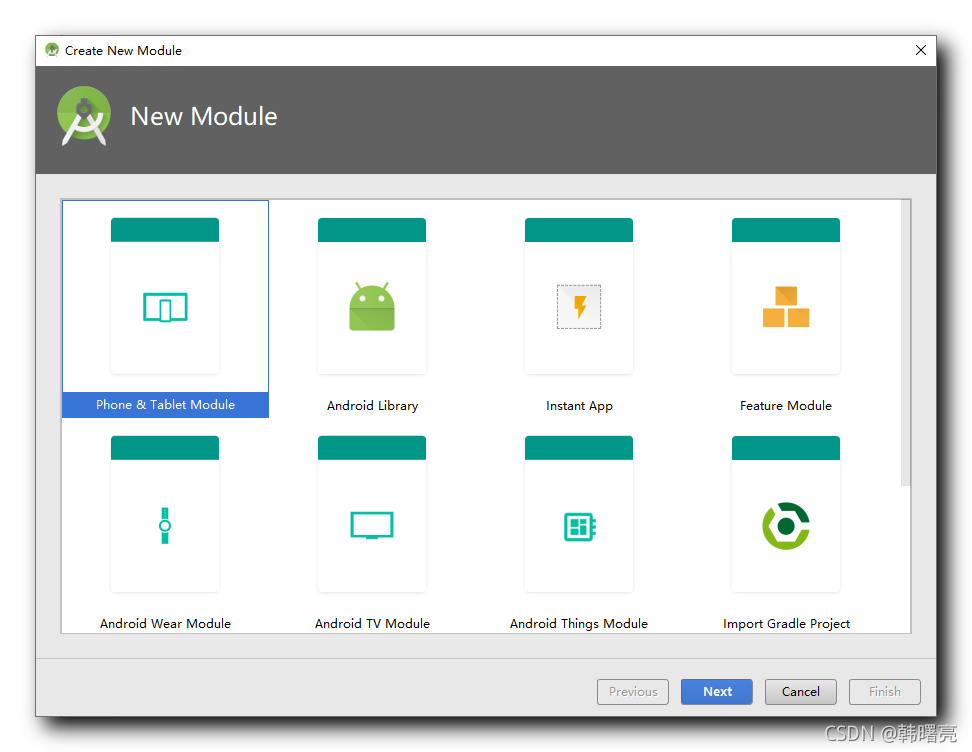Image resolution: width=972 pixels, height=752 pixels.
Task: Click the Android Studio logo in the header
Action: 84,115
